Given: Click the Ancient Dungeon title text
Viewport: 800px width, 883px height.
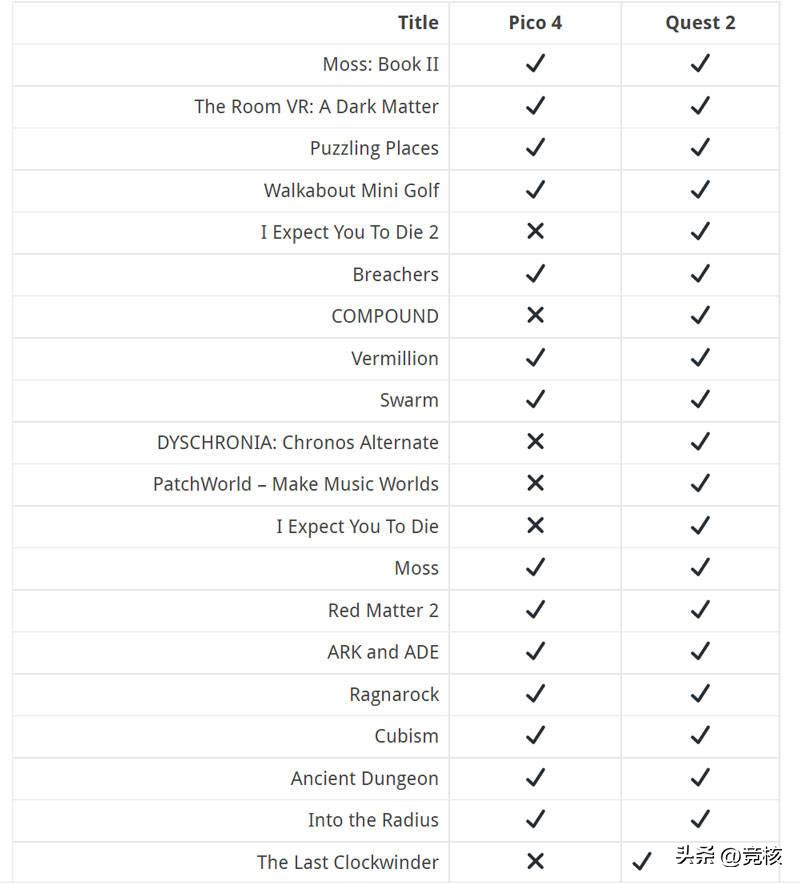Looking at the screenshot, I should [x=364, y=778].
